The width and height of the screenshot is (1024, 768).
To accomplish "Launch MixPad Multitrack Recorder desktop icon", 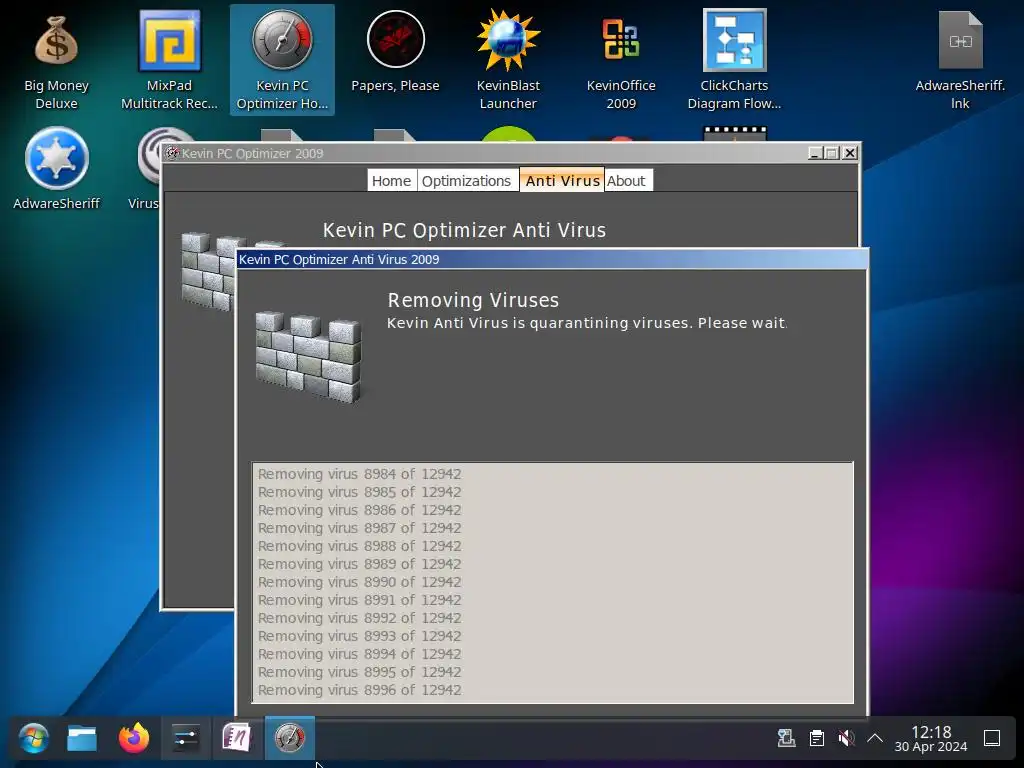I will pyautogui.click(x=169, y=61).
